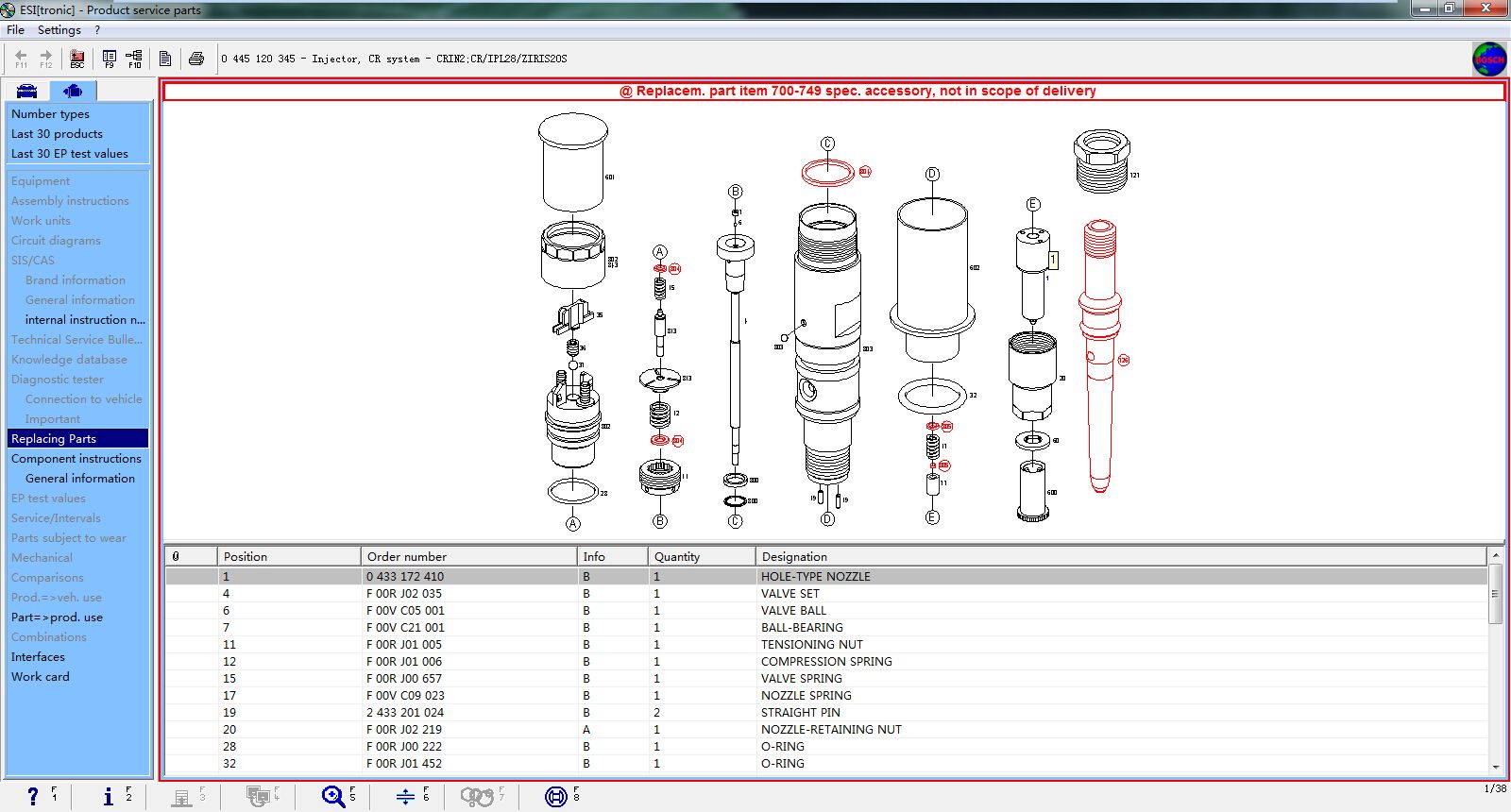Click the F1 question mark help icon
1511x812 pixels.
coord(33,796)
